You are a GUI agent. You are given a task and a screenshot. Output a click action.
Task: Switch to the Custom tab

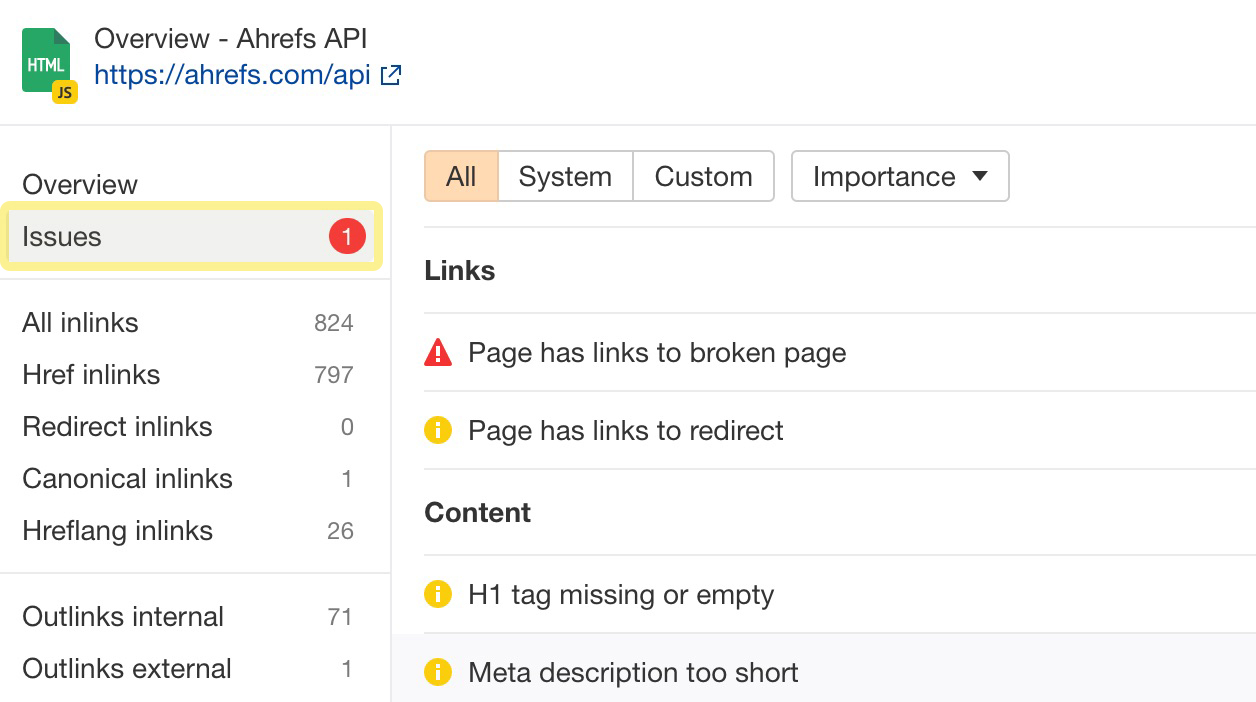[x=703, y=176]
